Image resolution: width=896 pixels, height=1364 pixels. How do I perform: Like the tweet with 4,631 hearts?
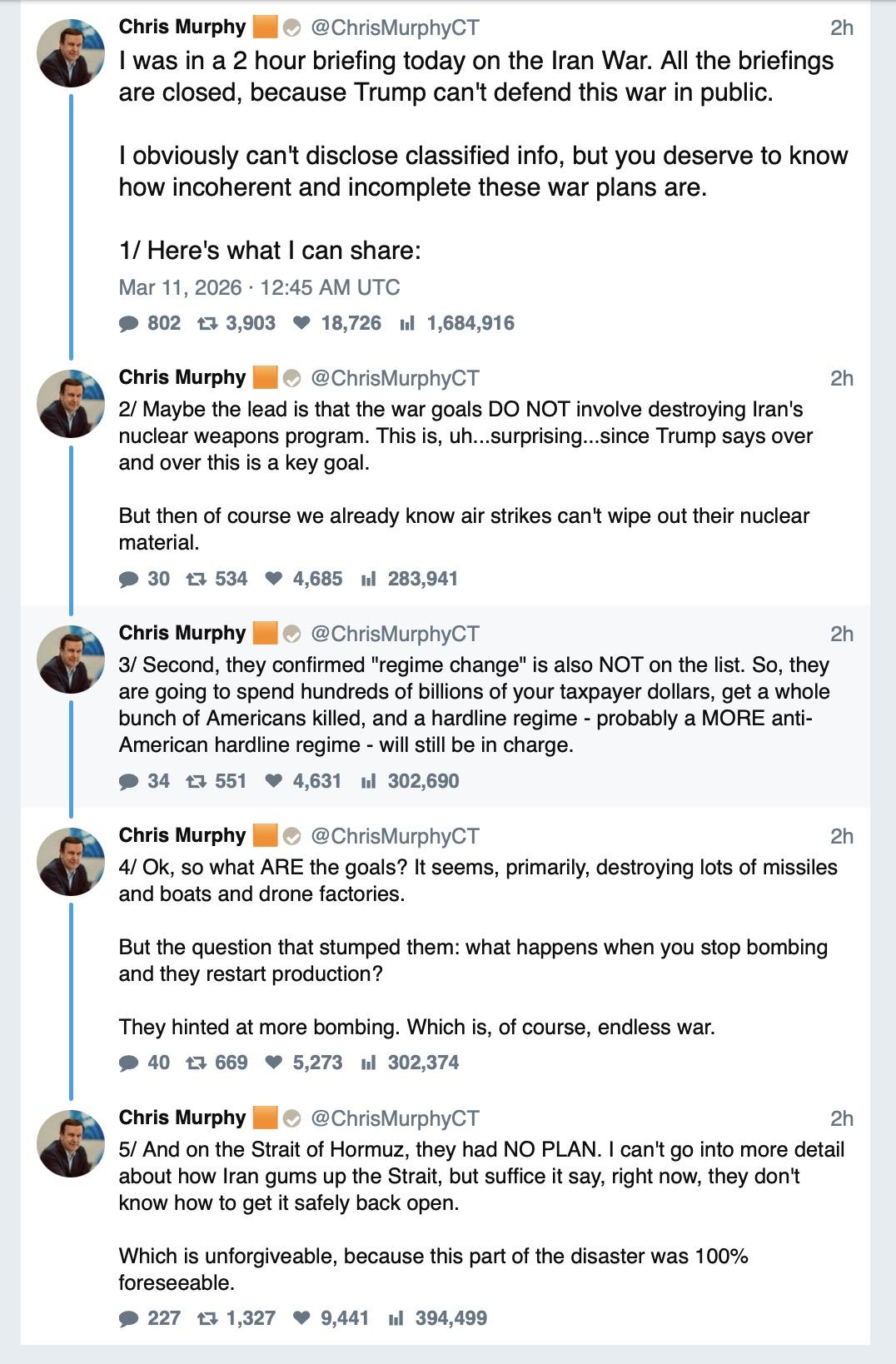pyautogui.click(x=273, y=781)
